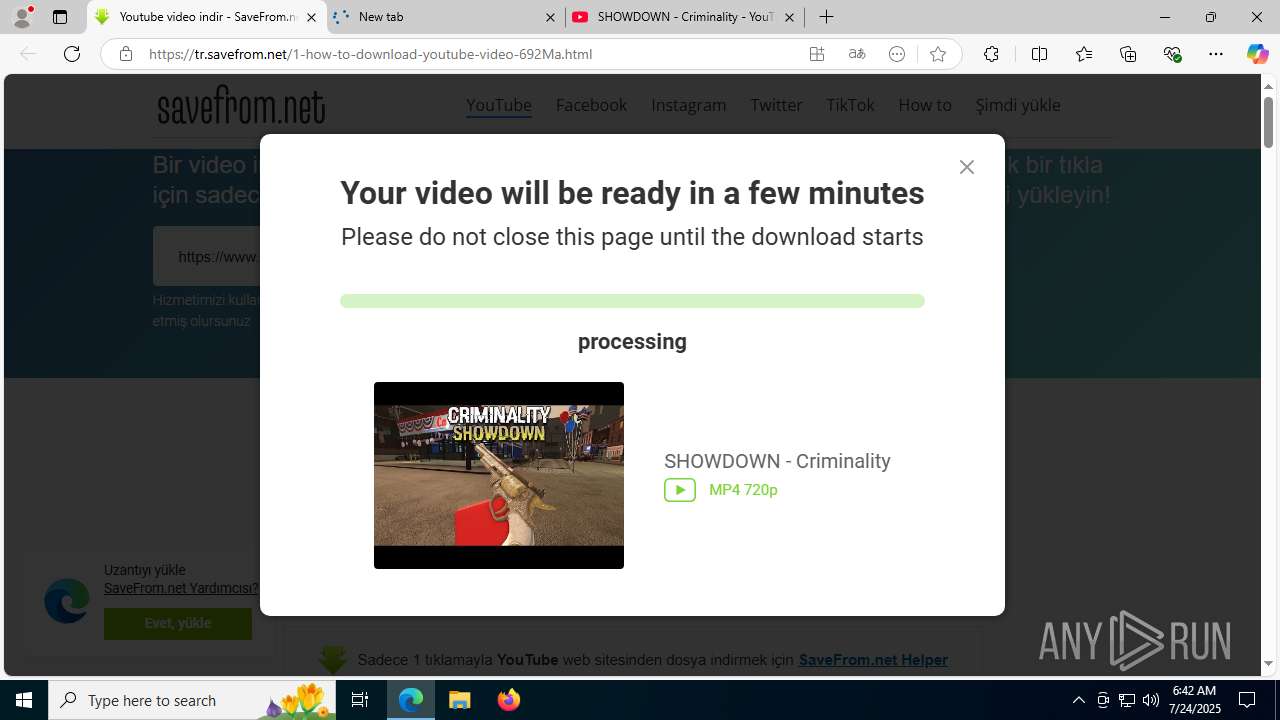Click the browser refresh button
This screenshot has height=720, width=1280.
[72, 54]
